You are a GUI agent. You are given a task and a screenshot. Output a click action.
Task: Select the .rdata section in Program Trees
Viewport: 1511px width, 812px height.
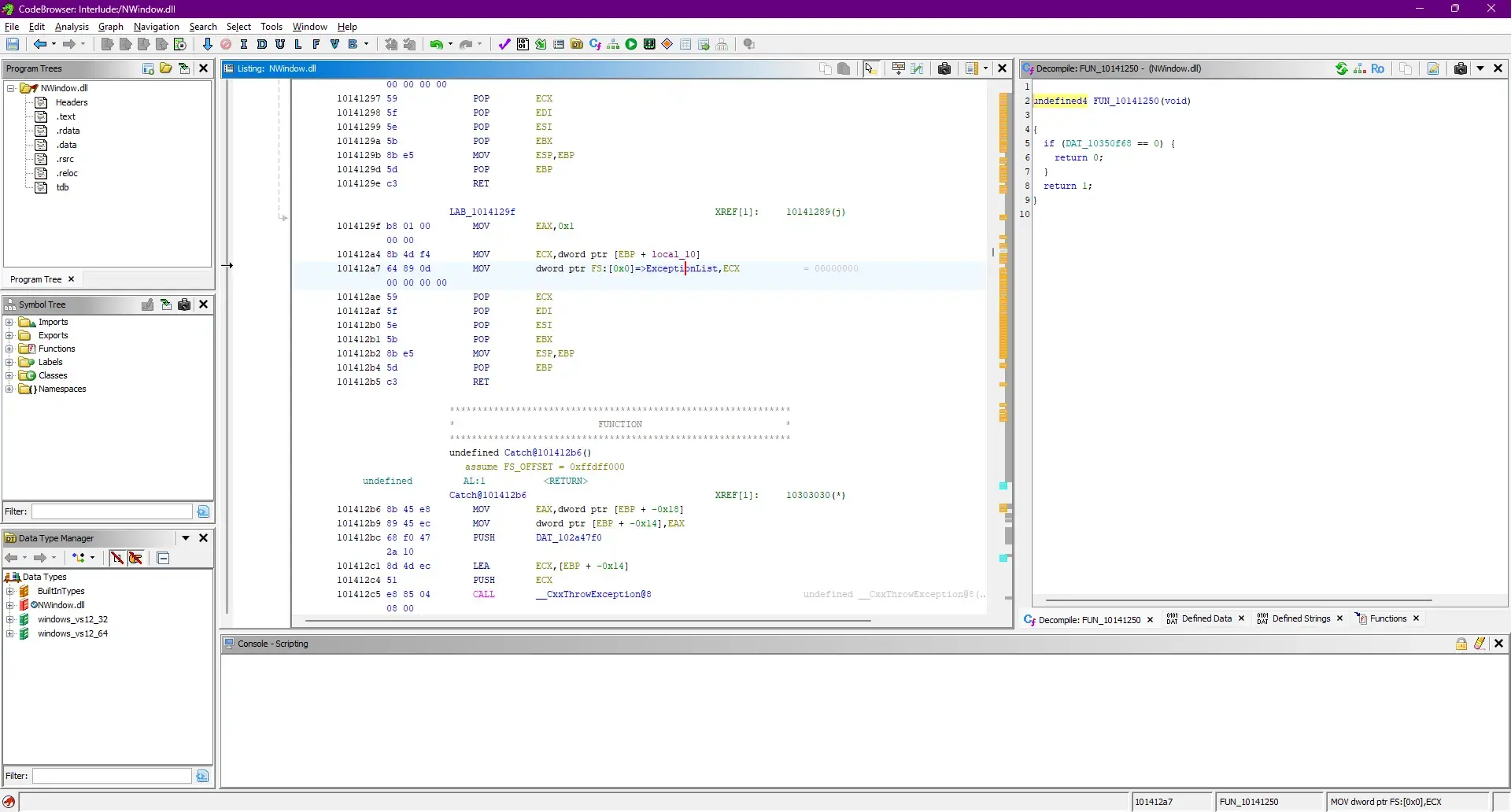point(68,131)
